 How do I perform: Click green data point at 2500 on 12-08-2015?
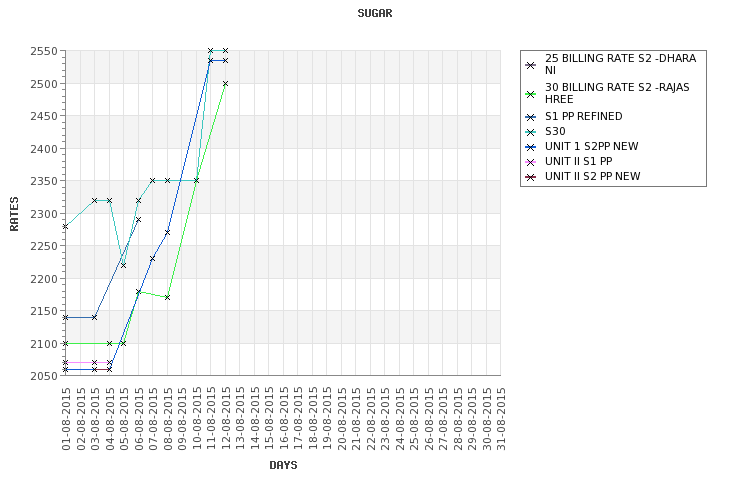coord(225,84)
